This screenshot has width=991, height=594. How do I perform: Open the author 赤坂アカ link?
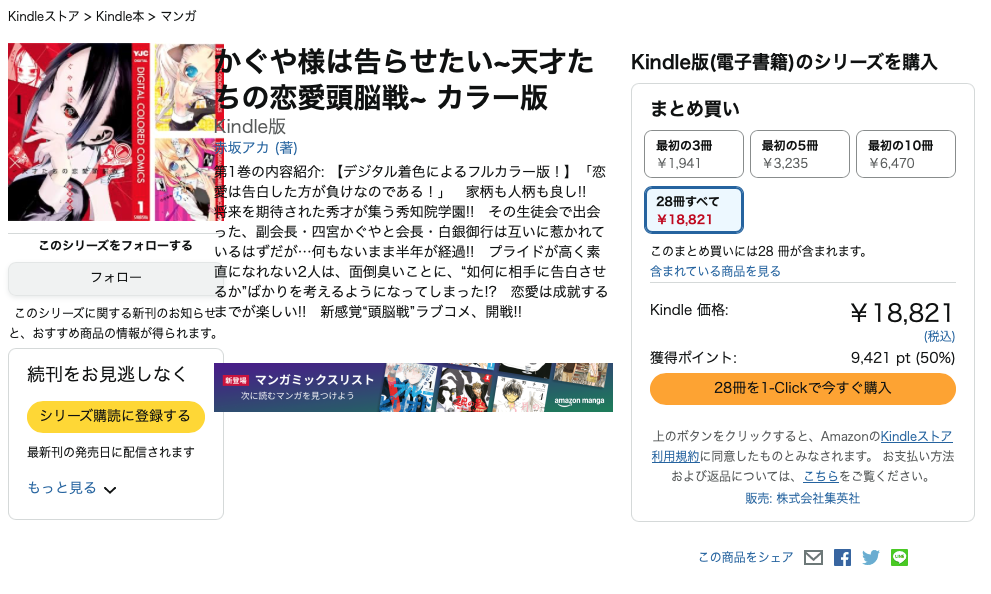(255, 148)
